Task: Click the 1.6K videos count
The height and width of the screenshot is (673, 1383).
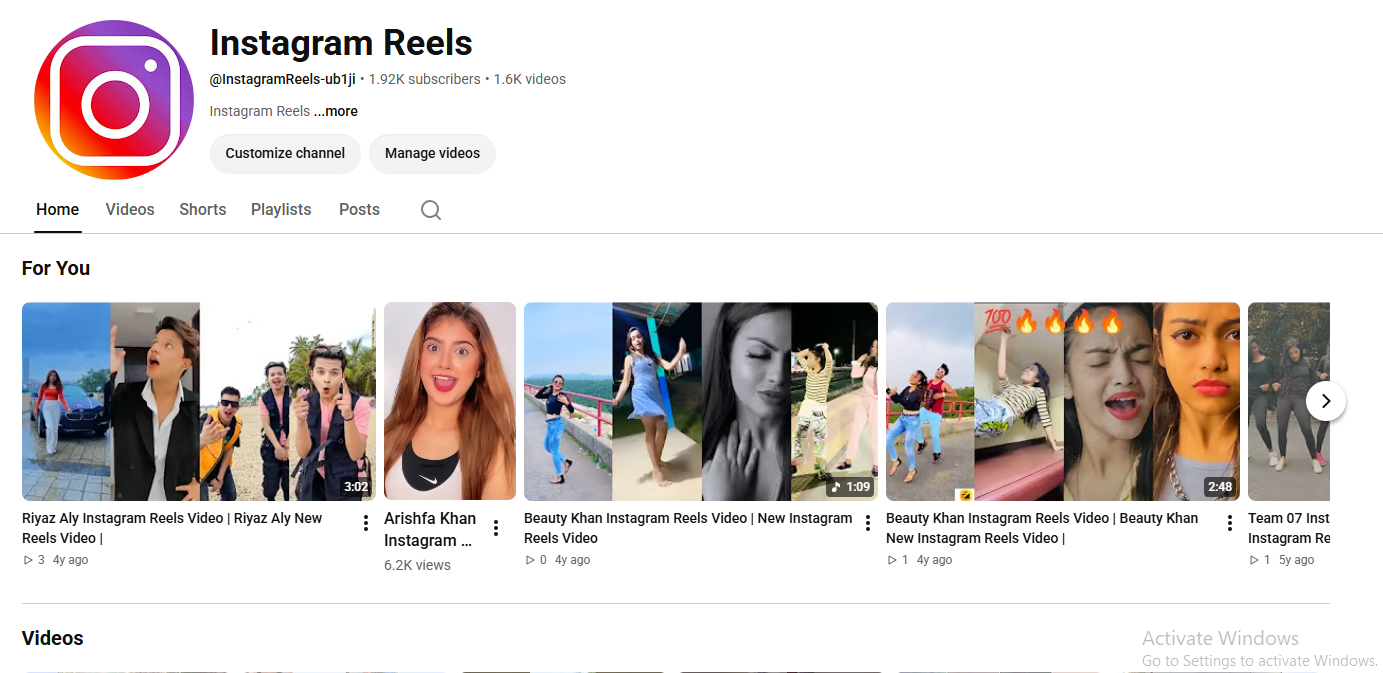Action: tap(529, 79)
